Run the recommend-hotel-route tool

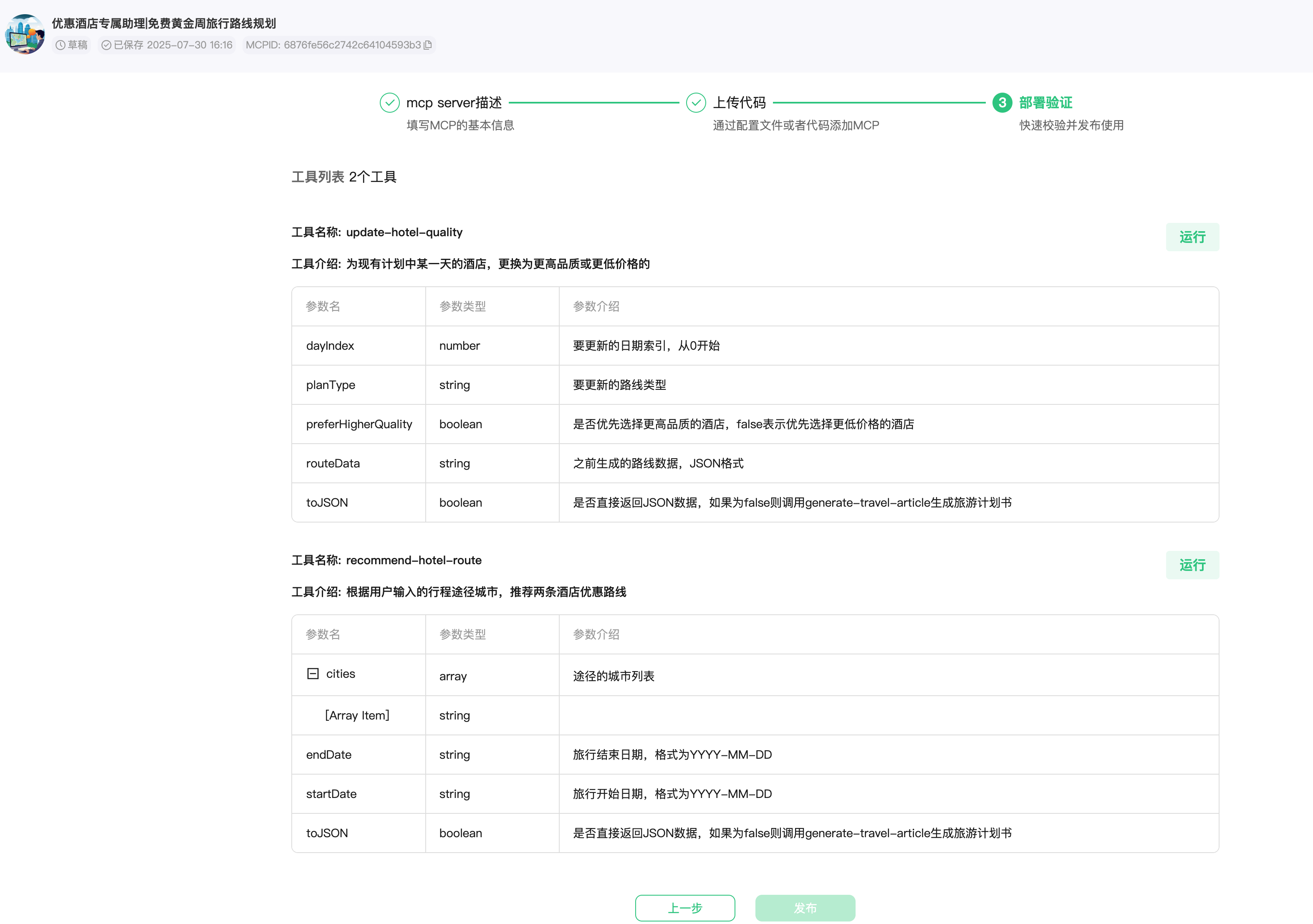1192,565
